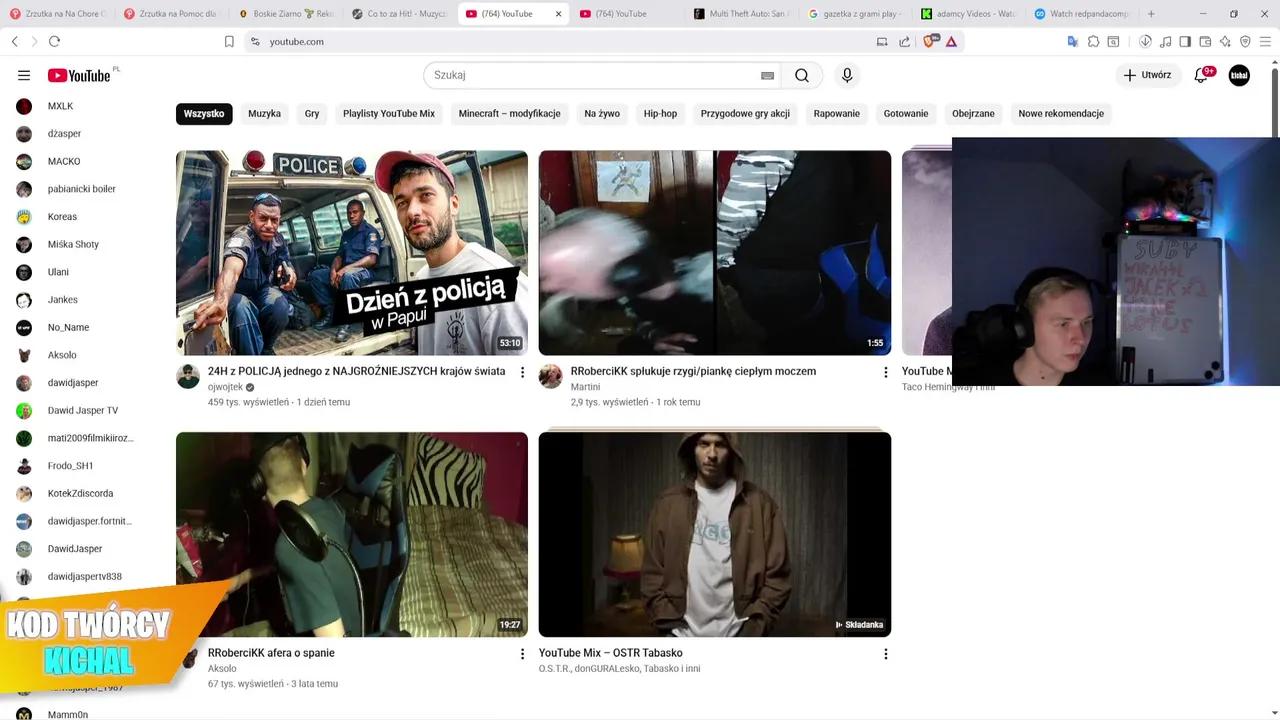Open the account avatar menu
Image resolution: width=1280 pixels, height=720 pixels.
1239,75
